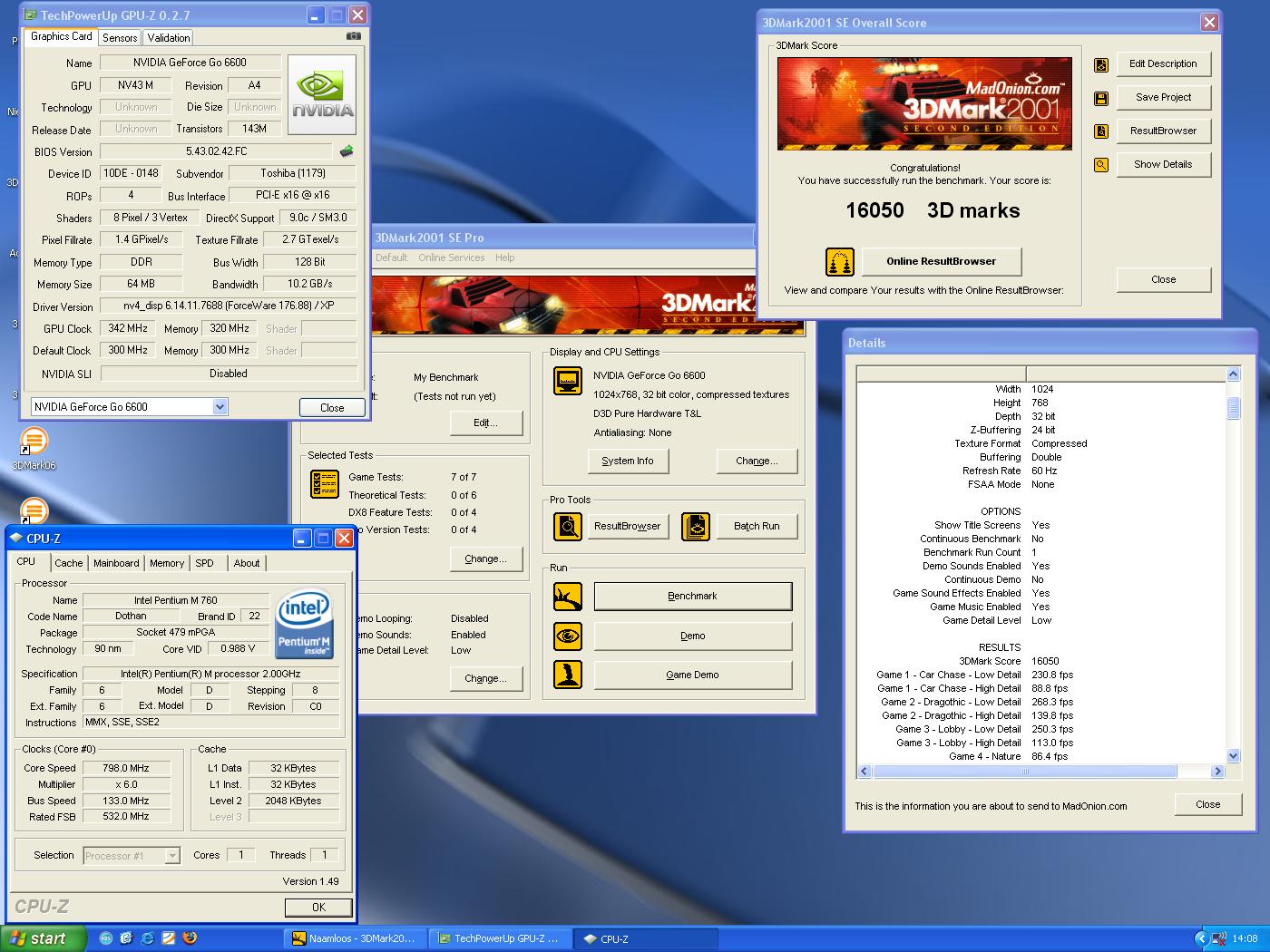Click the Edit Description button

pyautogui.click(x=1163, y=64)
